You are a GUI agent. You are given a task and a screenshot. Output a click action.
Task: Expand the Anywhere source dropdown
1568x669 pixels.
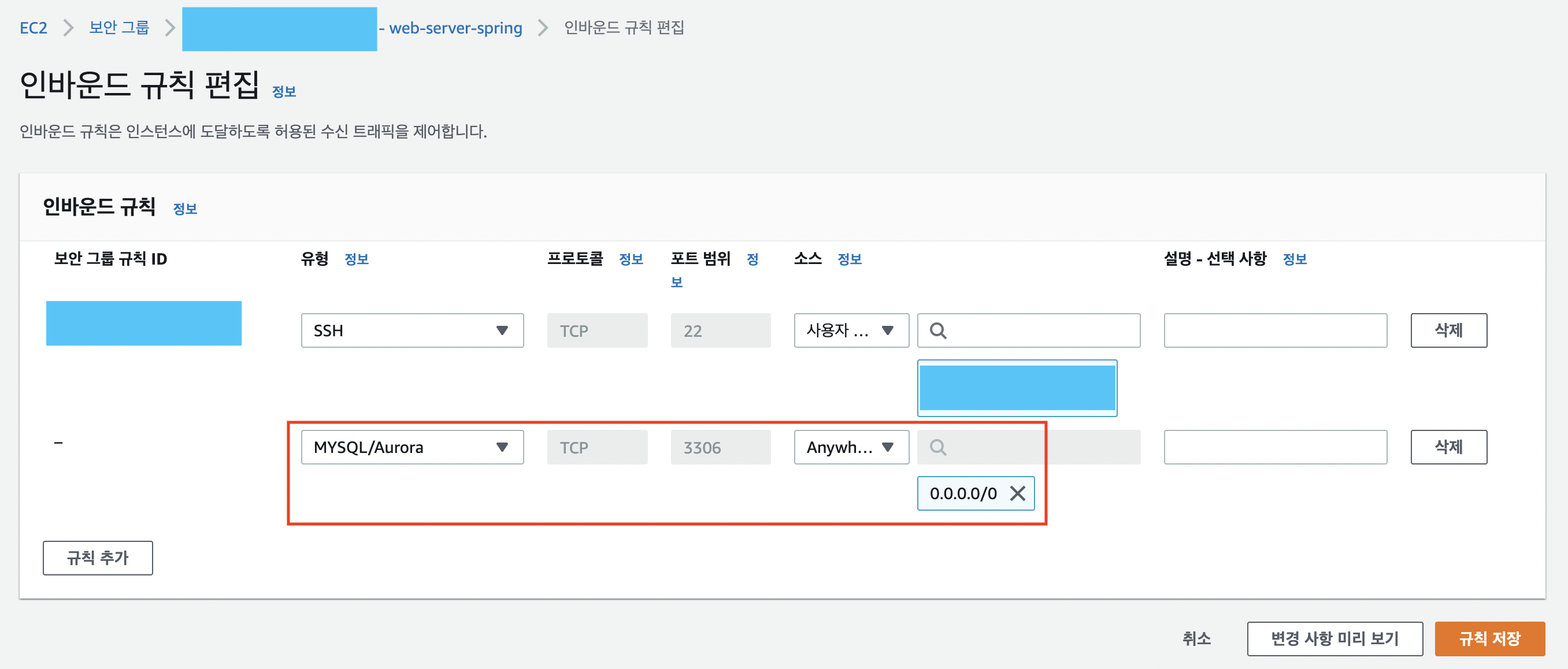pos(850,448)
